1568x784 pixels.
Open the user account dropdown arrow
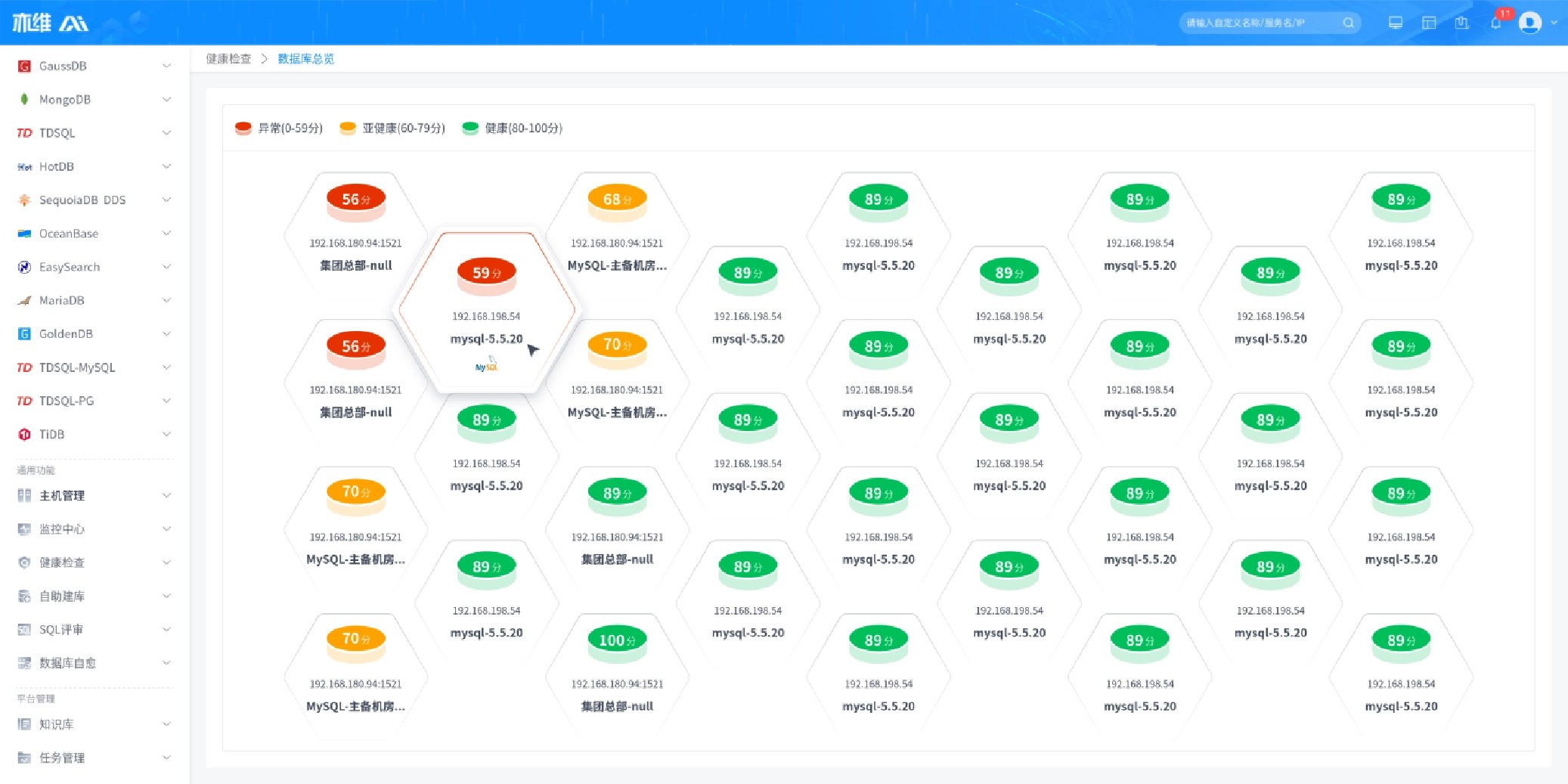pyautogui.click(x=1554, y=23)
